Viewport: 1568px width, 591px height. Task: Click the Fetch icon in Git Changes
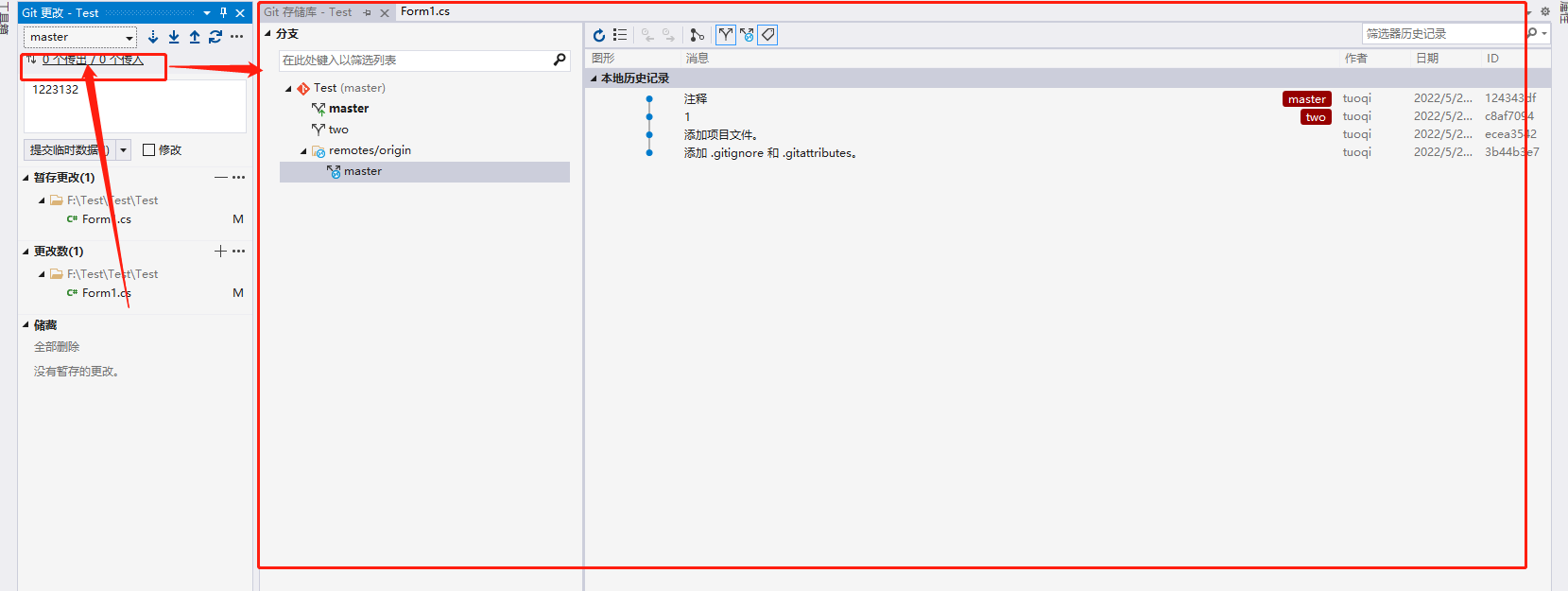153,37
